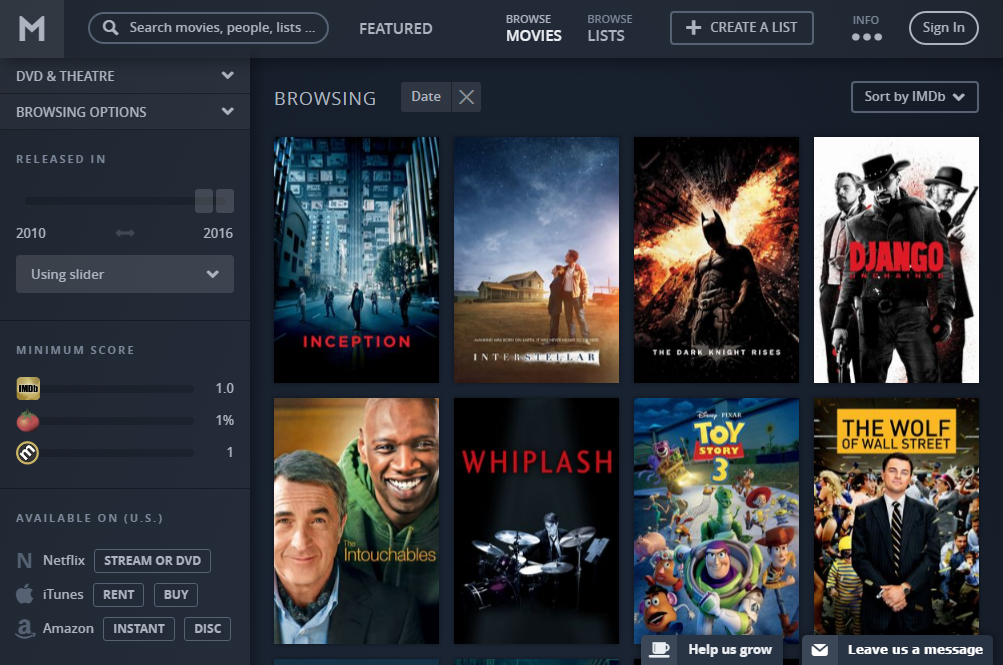
Task: Click the M site logo icon
Action: [32, 29]
